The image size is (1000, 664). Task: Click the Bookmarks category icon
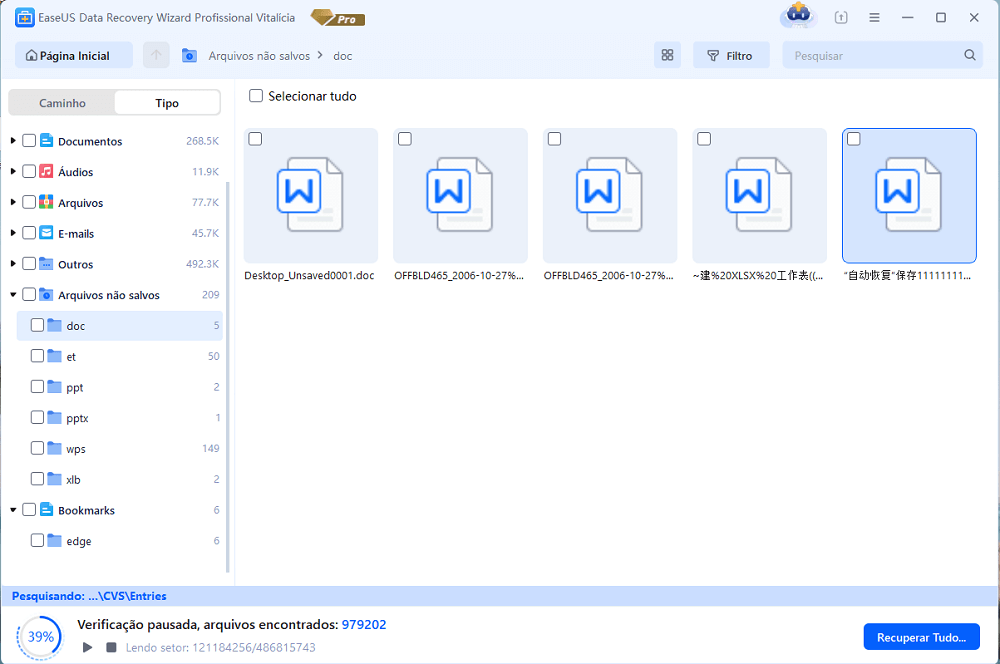click(x=47, y=509)
